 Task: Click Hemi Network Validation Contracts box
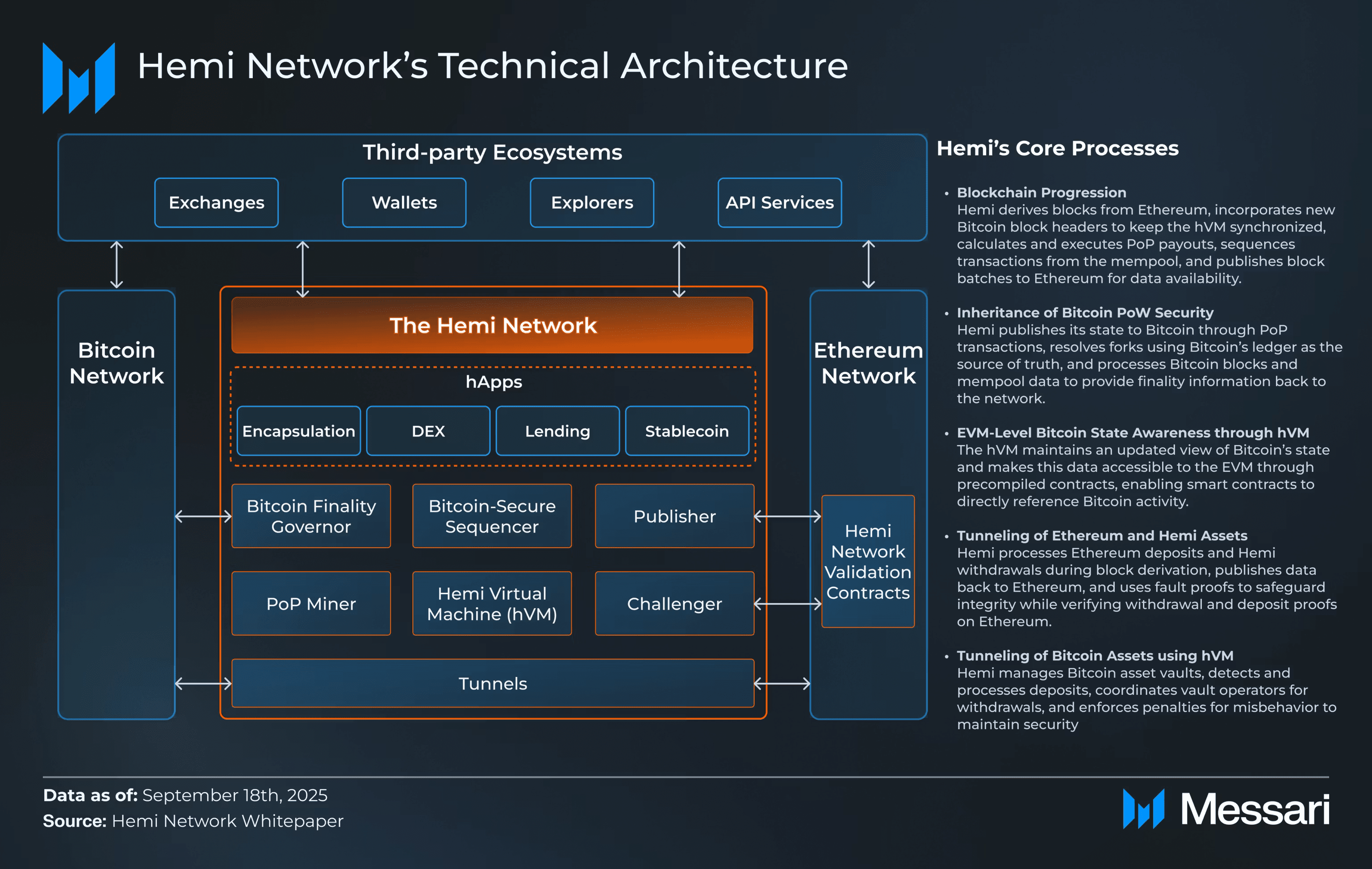(868, 561)
